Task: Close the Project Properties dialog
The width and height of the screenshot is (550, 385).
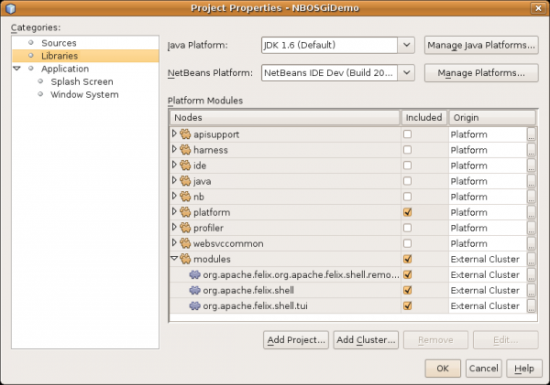Action: 538,8
